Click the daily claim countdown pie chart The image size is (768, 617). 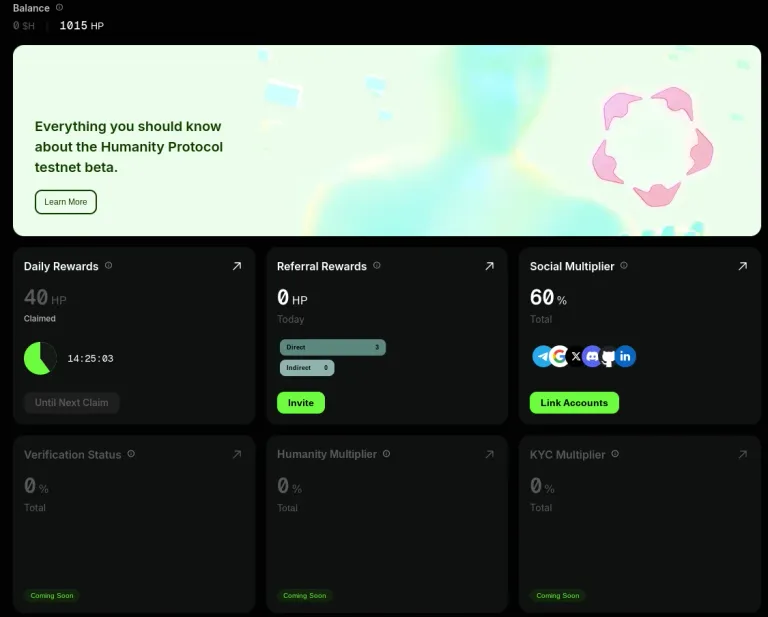coord(40,358)
